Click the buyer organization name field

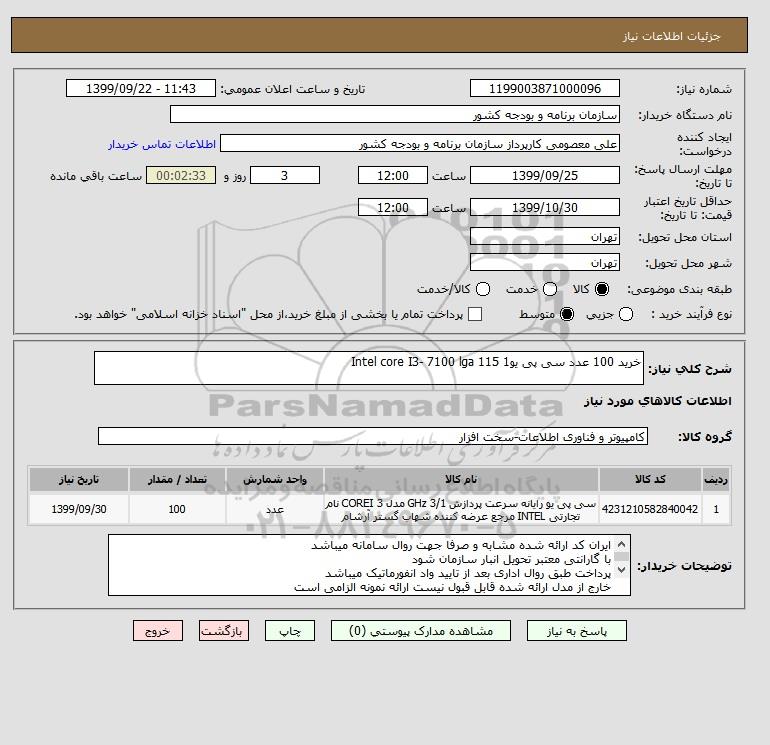point(395,114)
